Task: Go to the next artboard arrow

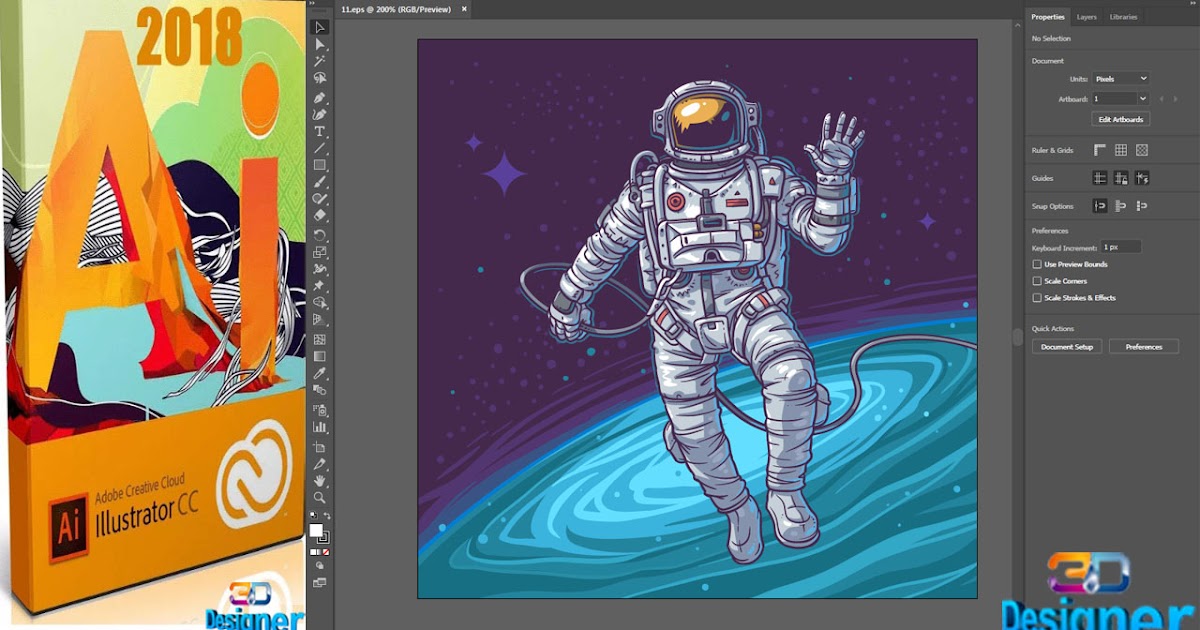Action: (1175, 99)
